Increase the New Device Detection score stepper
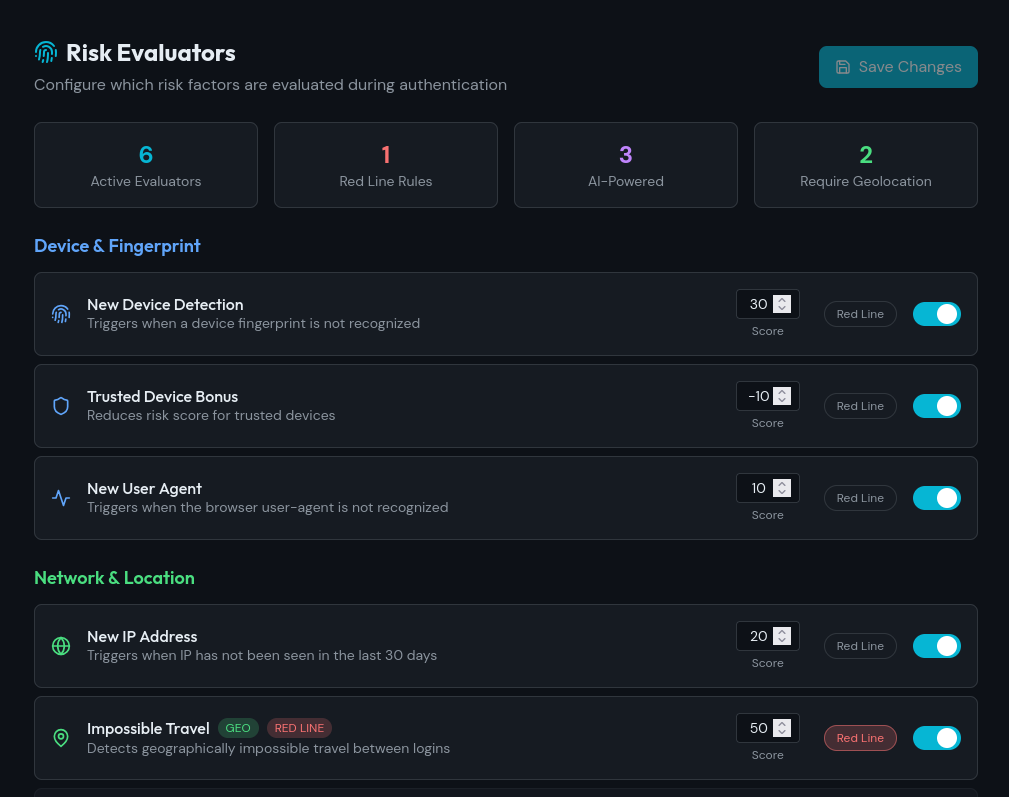The image size is (1009, 797). point(782,299)
